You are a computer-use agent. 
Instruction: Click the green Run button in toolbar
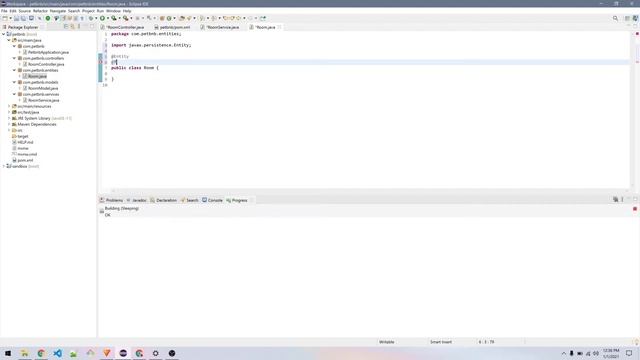[102, 18]
